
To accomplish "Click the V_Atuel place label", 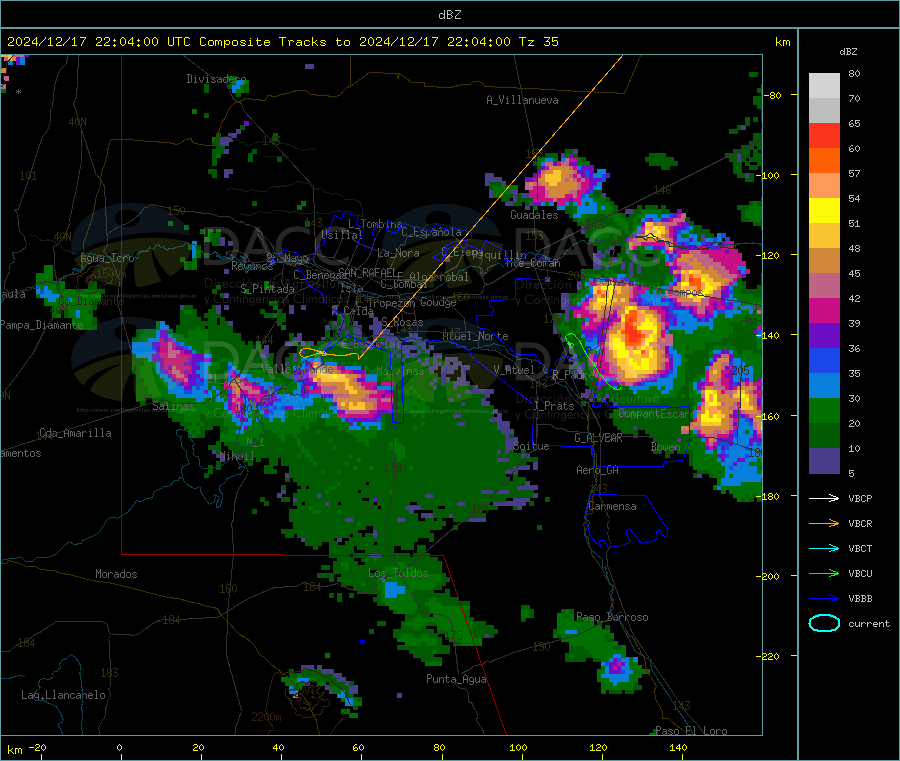I will pos(514,370).
